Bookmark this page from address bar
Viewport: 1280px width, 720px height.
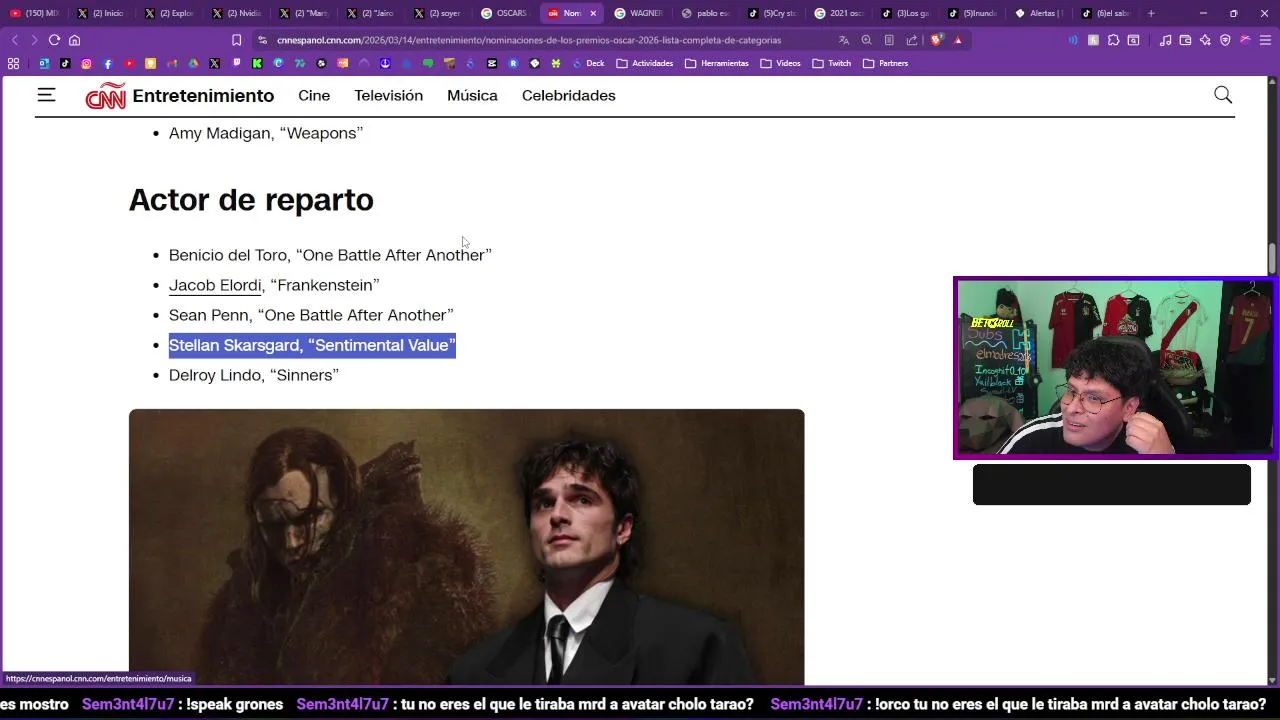236,40
